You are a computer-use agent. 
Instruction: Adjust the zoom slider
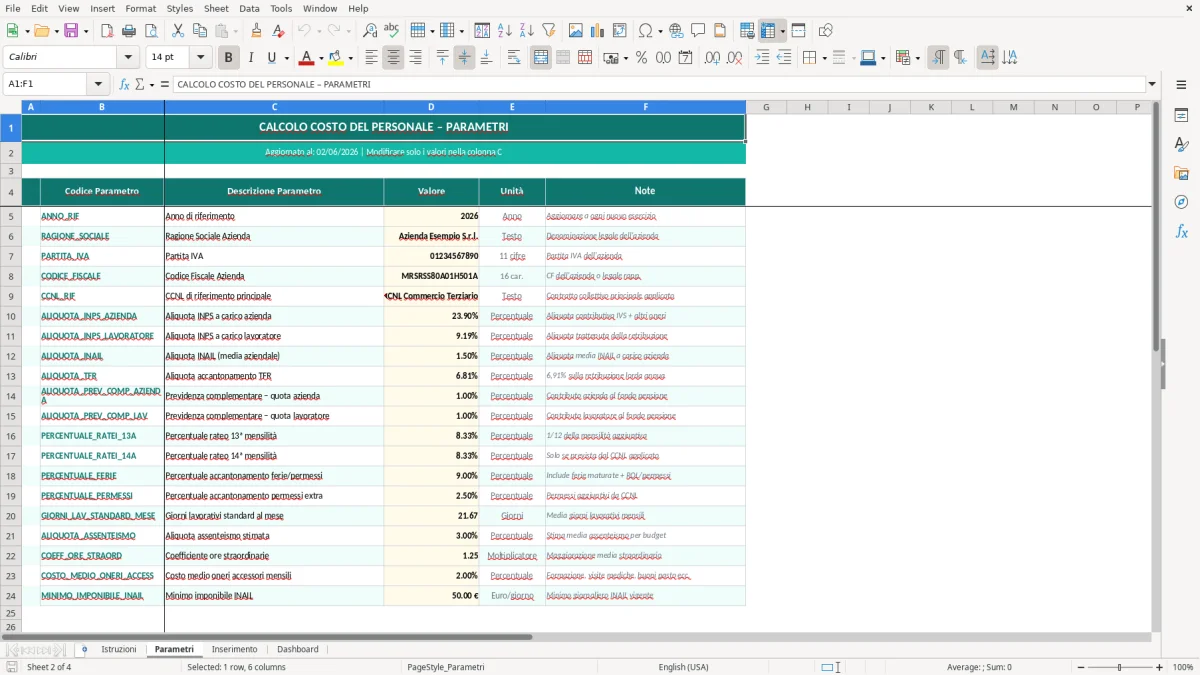click(x=1119, y=667)
